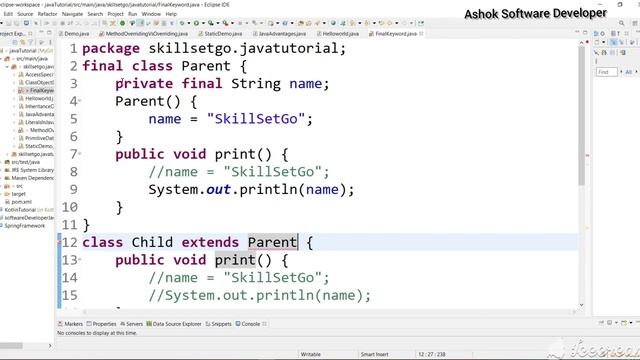Image resolution: width=640 pixels, height=360 pixels.
Task: Open the Snippets view tab
Action: tap(218, 324)
